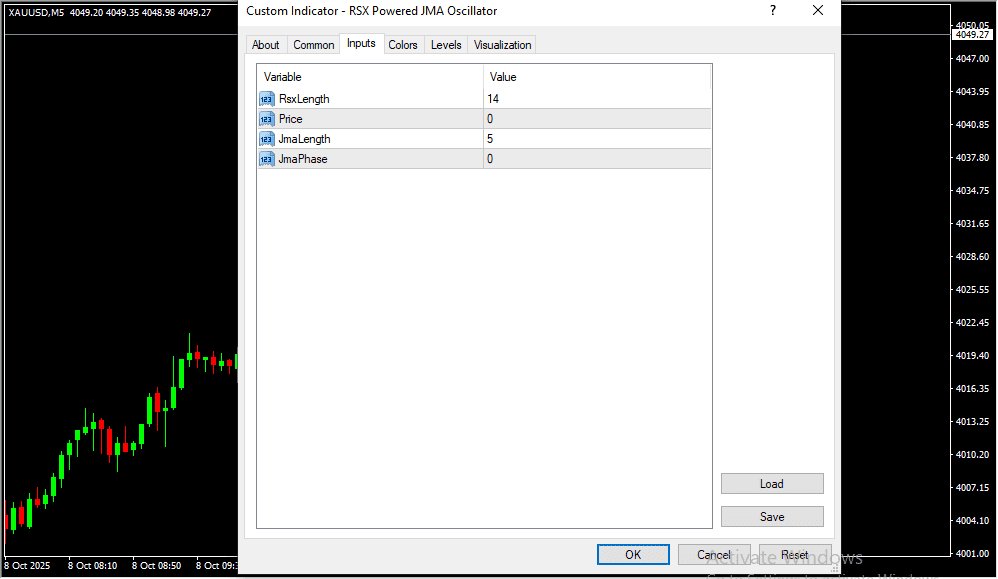Click the integer icon beside RsxLength

click(266, 99)
